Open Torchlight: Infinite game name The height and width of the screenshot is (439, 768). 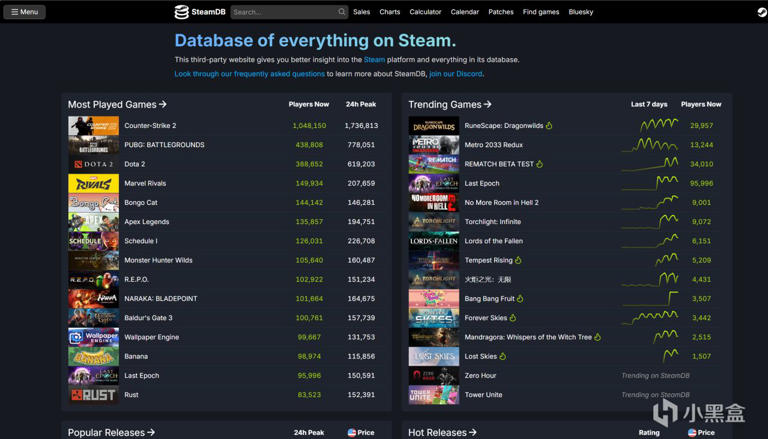click(493, 221)
